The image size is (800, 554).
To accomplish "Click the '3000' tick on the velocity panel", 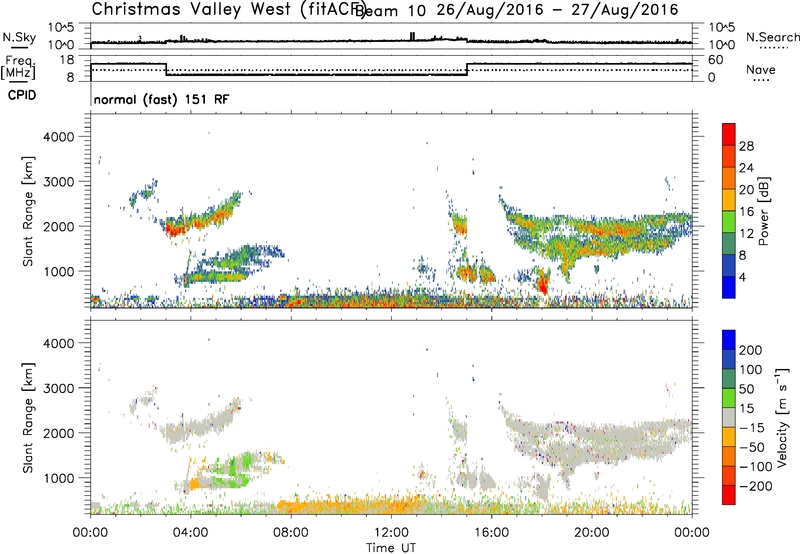I will [59, 388].
